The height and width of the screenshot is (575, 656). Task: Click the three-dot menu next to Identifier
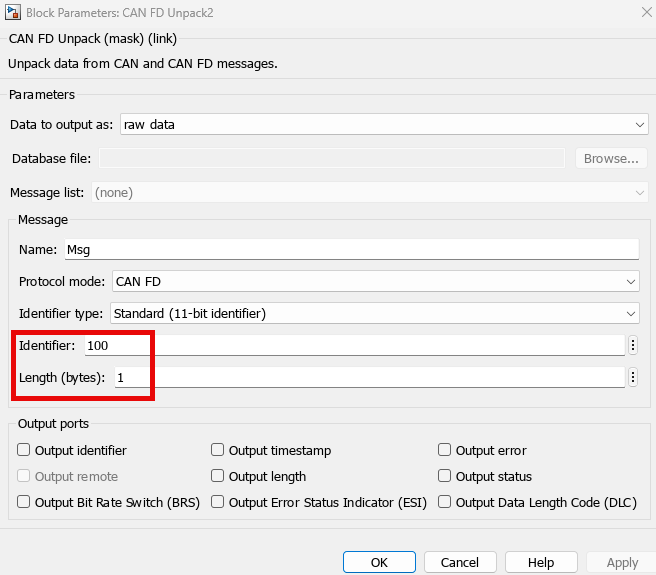coord(632,345)
